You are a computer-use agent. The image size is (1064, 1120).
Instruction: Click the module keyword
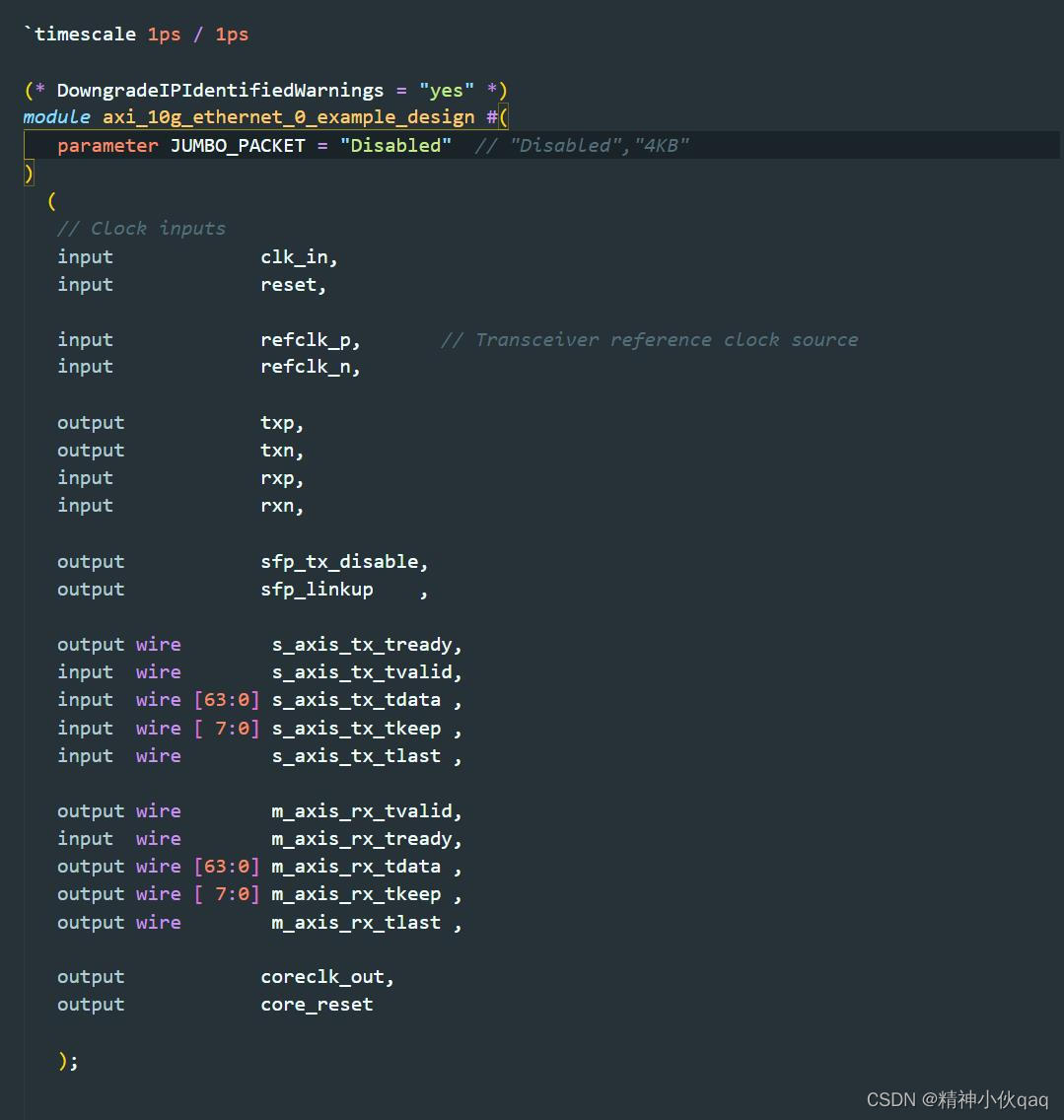point(57,117)
